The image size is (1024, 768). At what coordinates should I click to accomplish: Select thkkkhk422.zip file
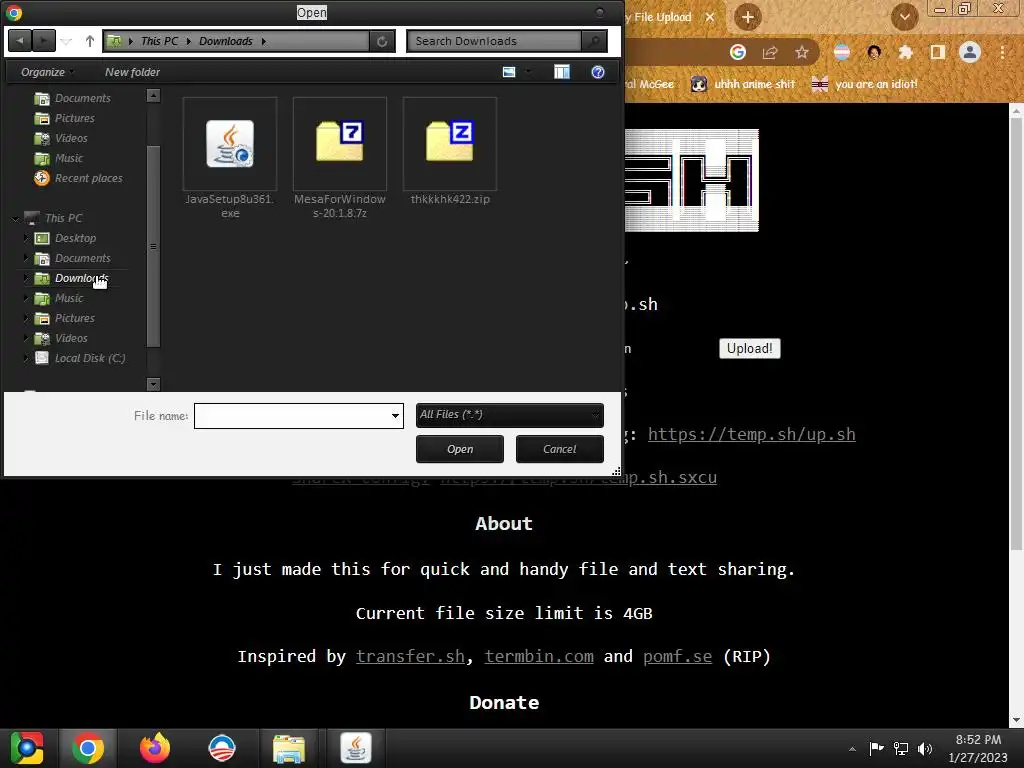[450, 152]
